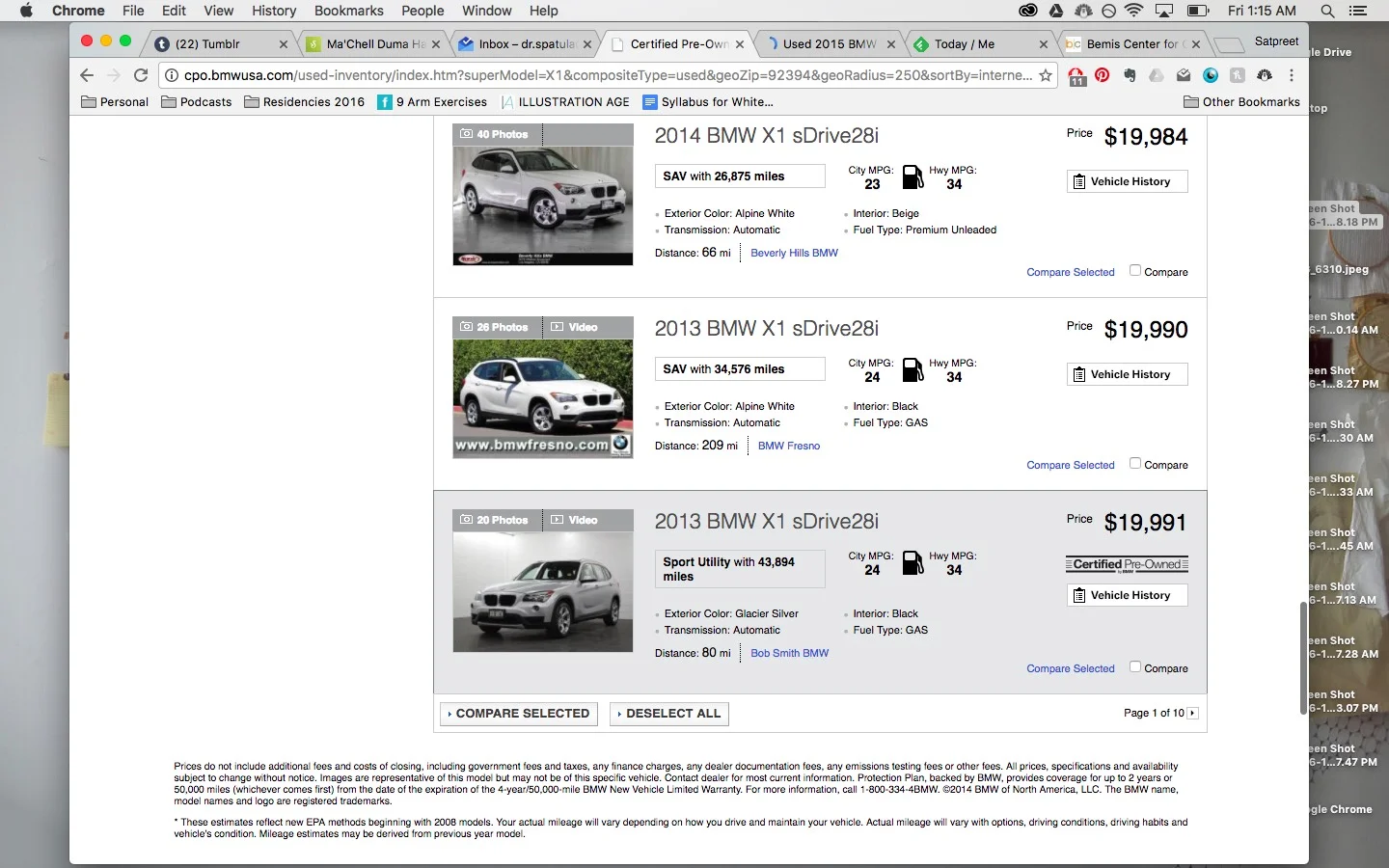1389x868 pixels.
Task: Check the battery status icon
Action: (1198, 11)
